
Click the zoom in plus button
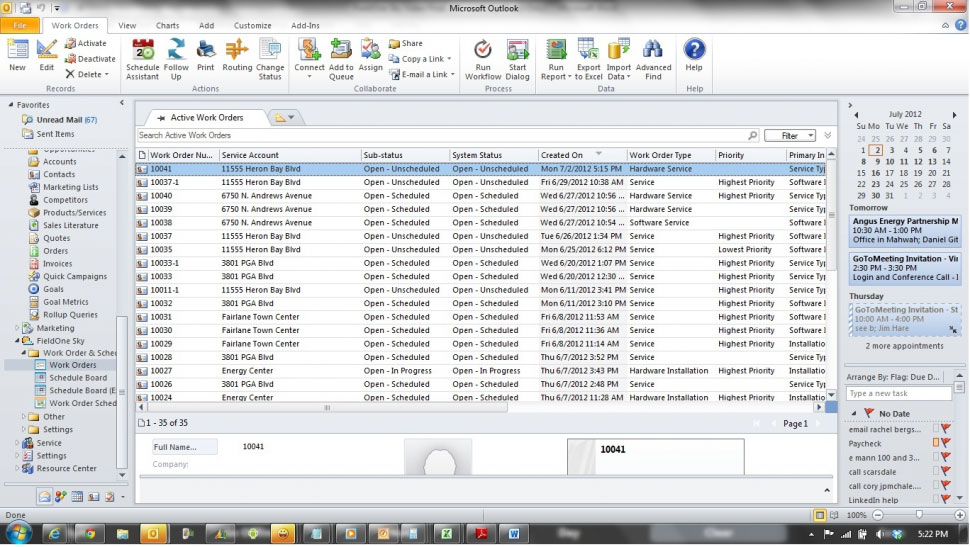click(959, 515)
